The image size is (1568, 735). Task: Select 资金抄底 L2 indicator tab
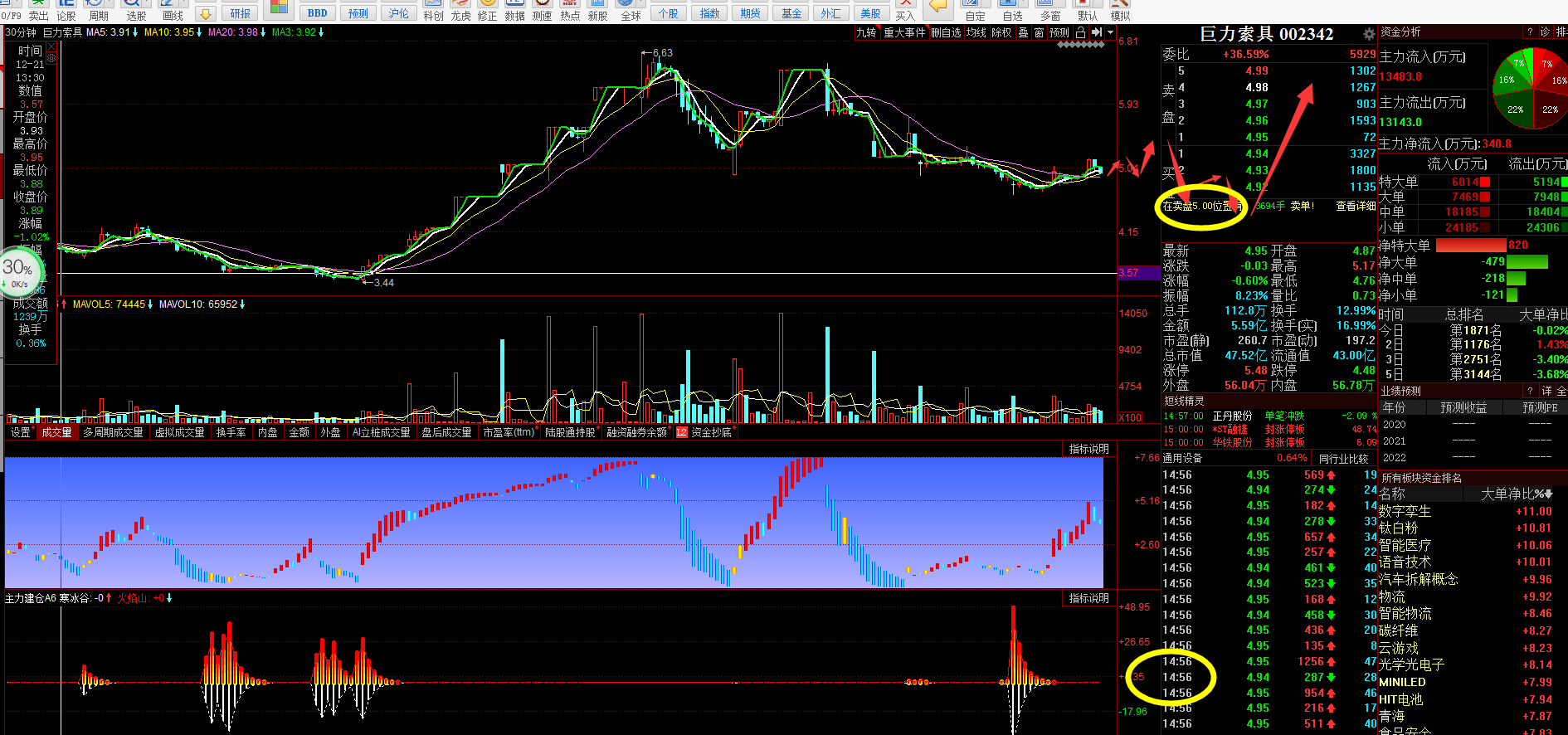point(704,432)
